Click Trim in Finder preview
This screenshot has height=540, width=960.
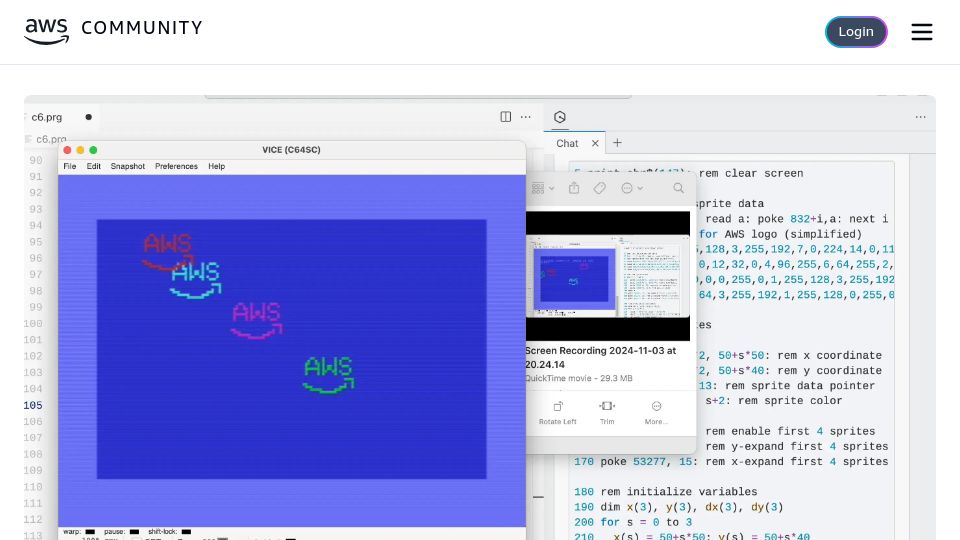607,413
